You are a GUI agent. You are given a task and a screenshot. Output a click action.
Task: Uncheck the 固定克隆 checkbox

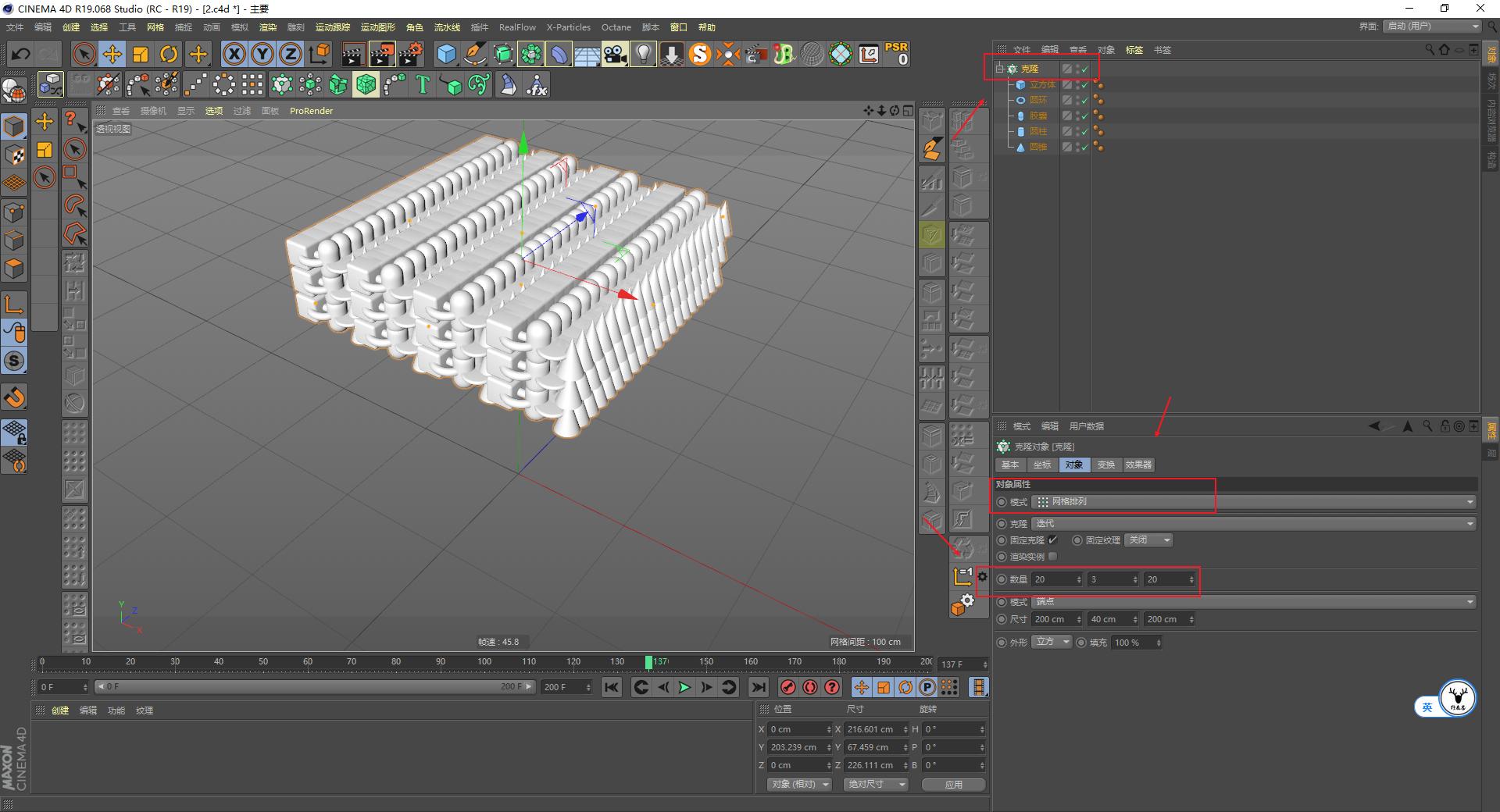(1053, 540)
